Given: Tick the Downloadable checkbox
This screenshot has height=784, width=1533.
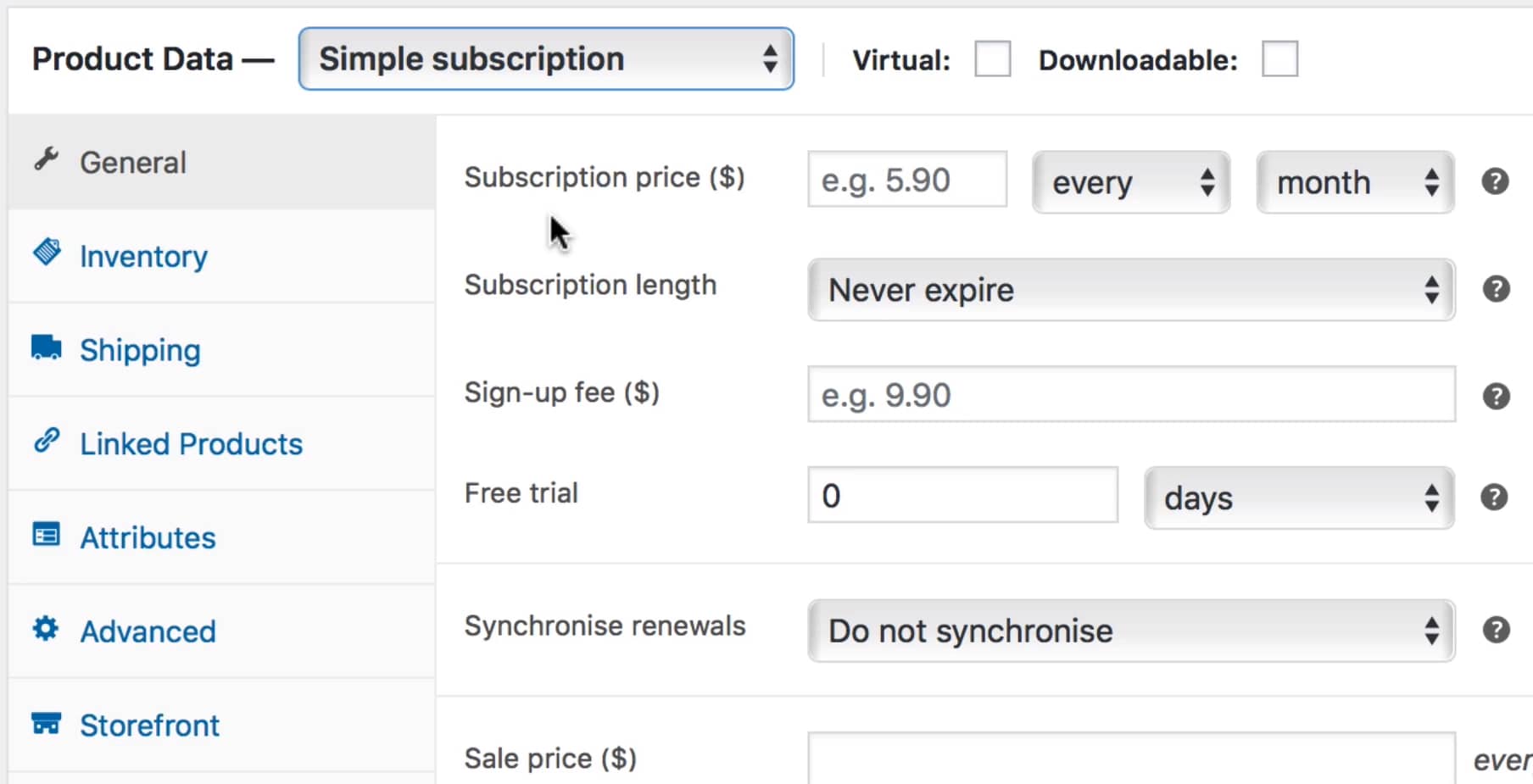Looking at the screenshot, I should pyautogui.click(x=1279, y=59).
